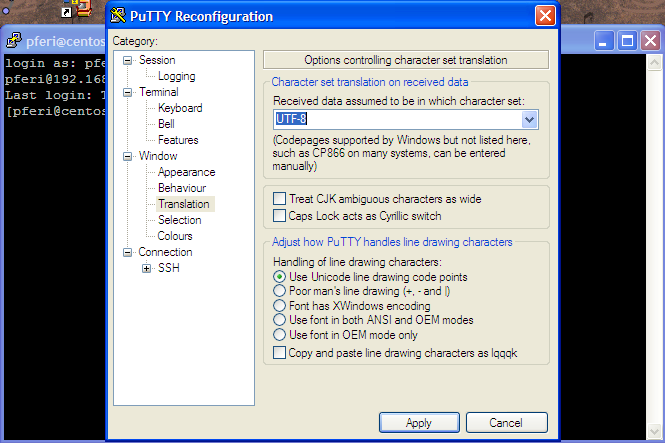Click the terminal window's PuTTY title icon
This screenshot has width=665, height=443.
click(13, 41)
